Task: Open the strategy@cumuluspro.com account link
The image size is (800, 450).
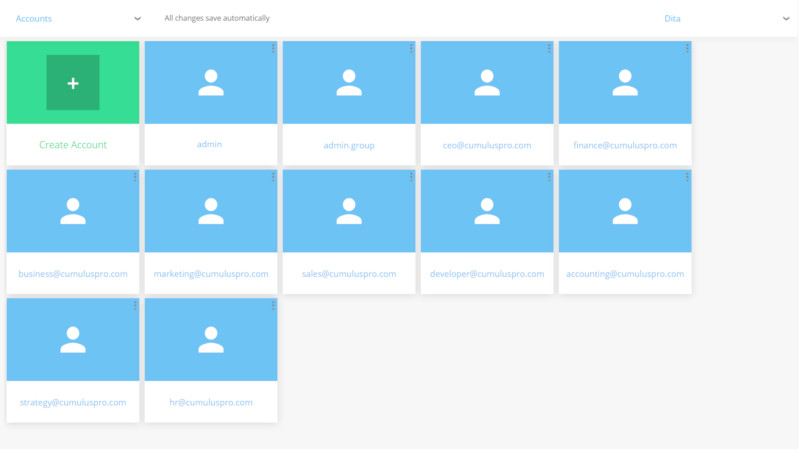Action: pyautogui.click(x=73, y=403)
